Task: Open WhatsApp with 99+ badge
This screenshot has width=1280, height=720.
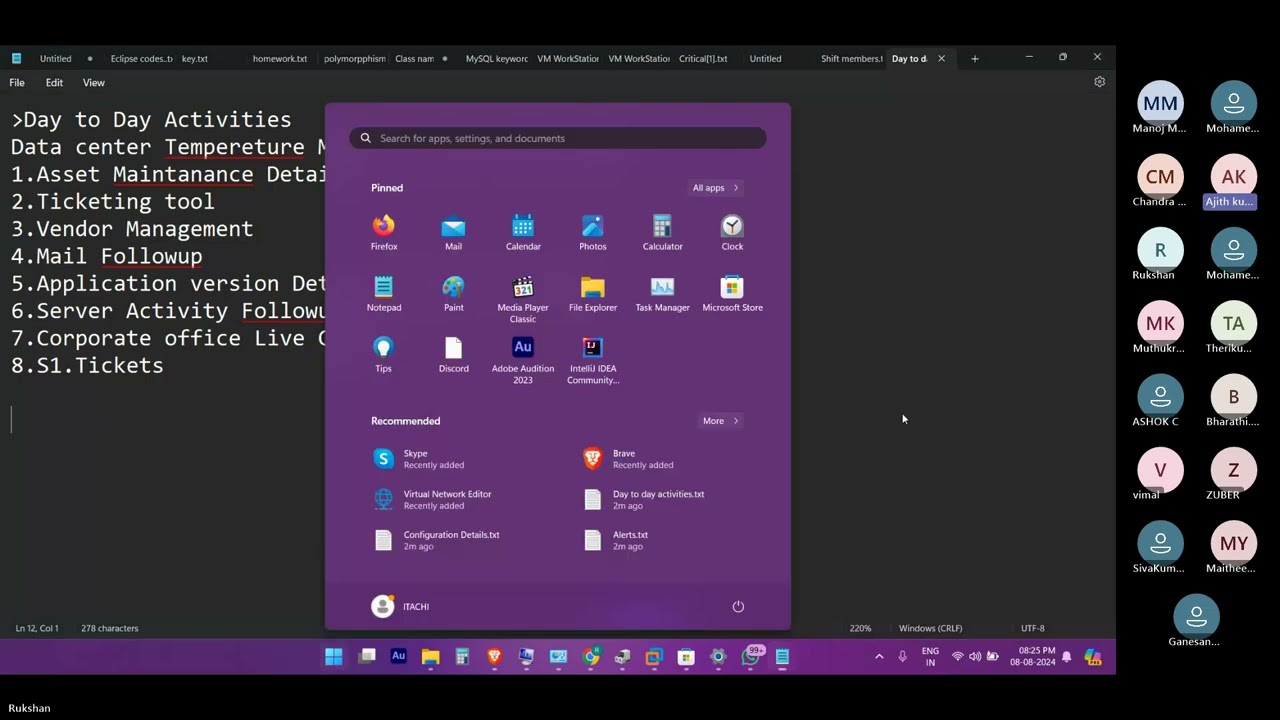Action: pos(752,656)
